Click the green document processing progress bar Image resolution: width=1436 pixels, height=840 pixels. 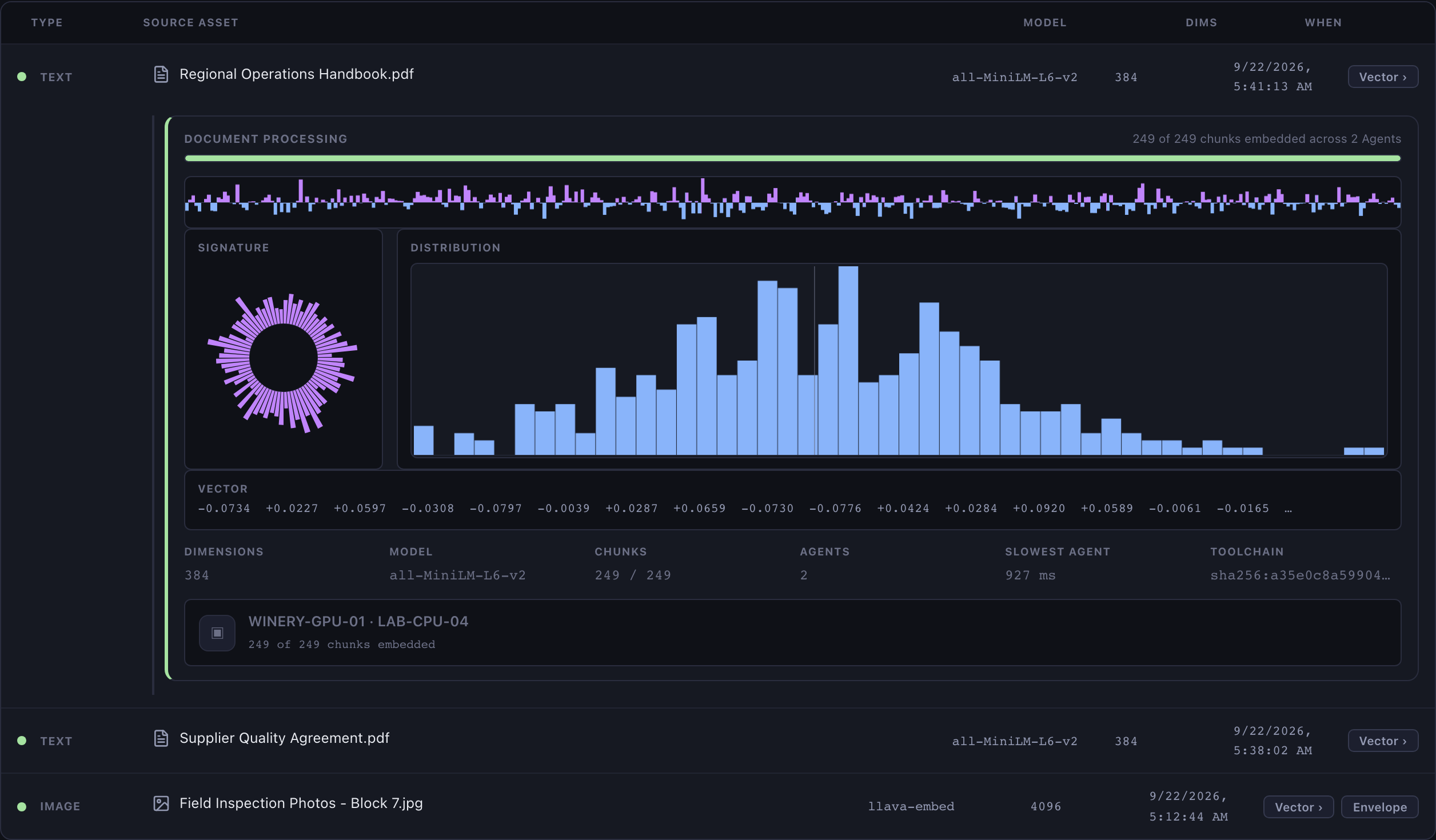tap(792, 158)
